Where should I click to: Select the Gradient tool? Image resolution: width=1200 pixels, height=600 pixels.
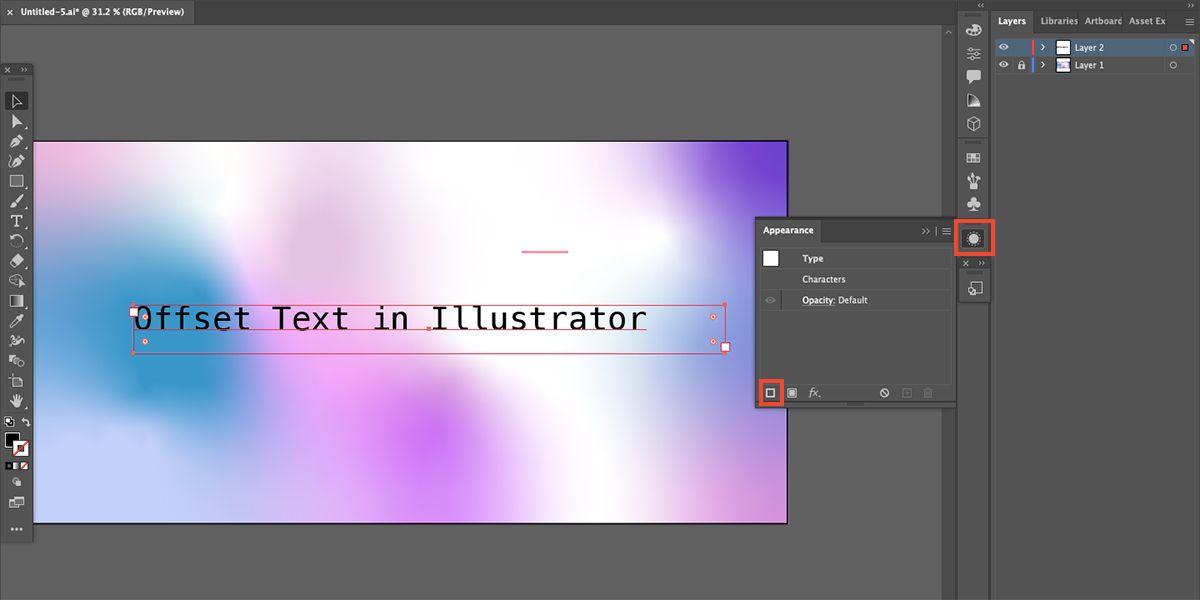(17, 301)
